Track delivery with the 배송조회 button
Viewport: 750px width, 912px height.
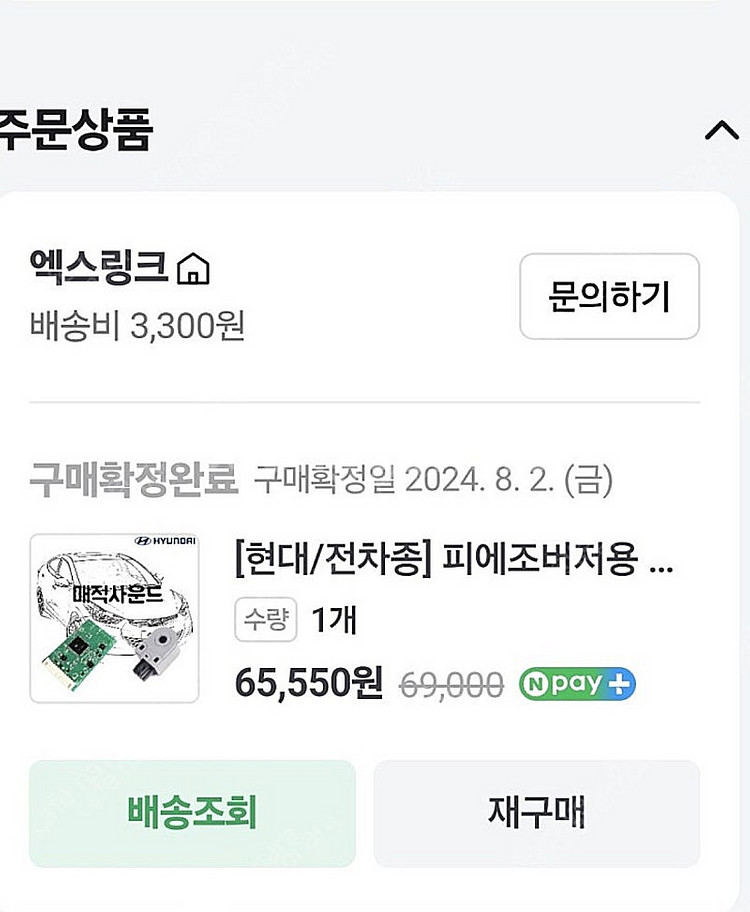pyautogui.click(x=192, y=813)
